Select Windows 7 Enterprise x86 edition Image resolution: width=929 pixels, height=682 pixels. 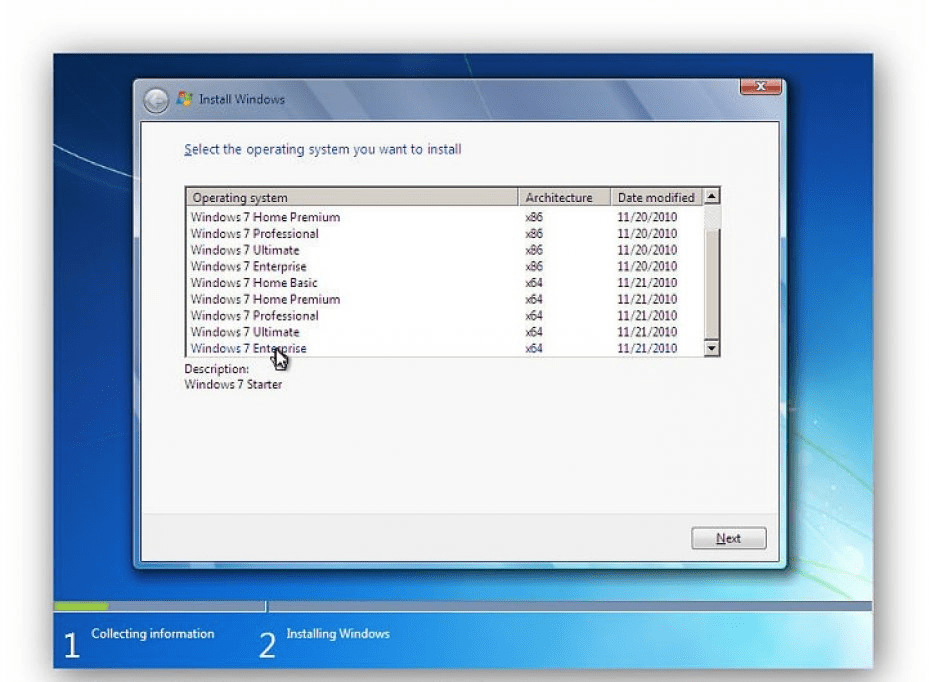(248, 266)
